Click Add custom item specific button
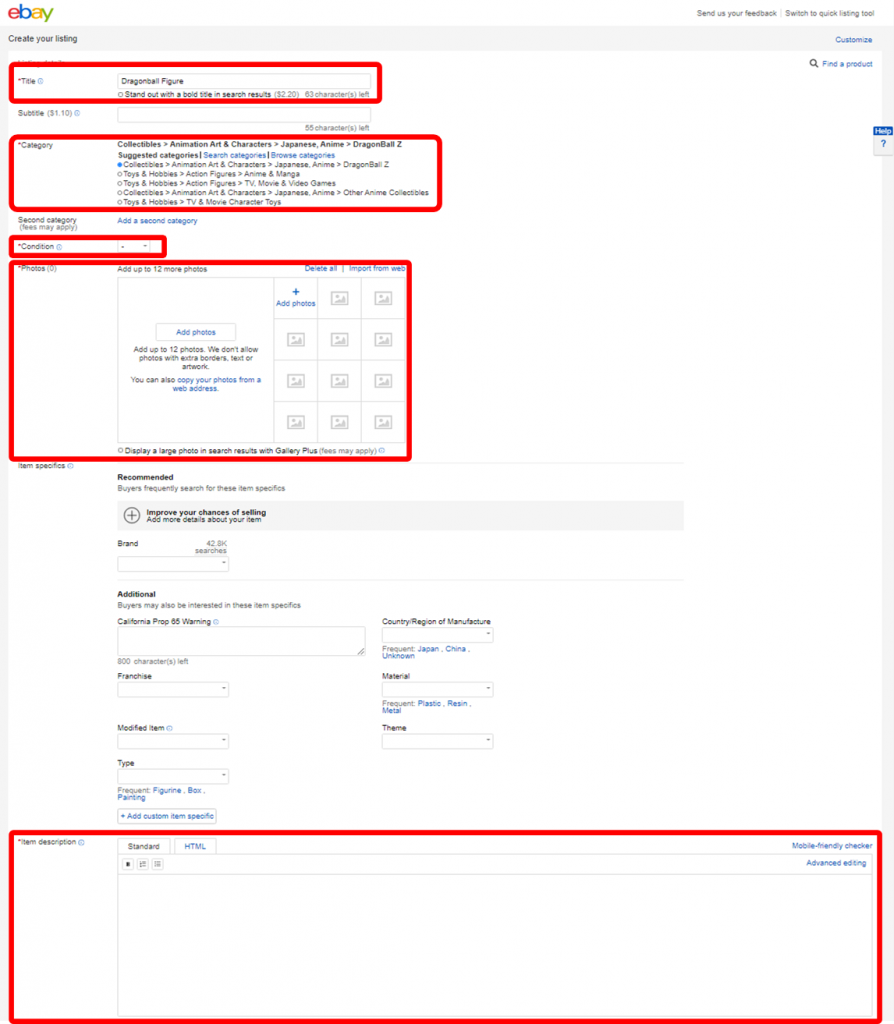Image resolution: width=894 pixels, height=1024 pixels. tap(167, 816)
